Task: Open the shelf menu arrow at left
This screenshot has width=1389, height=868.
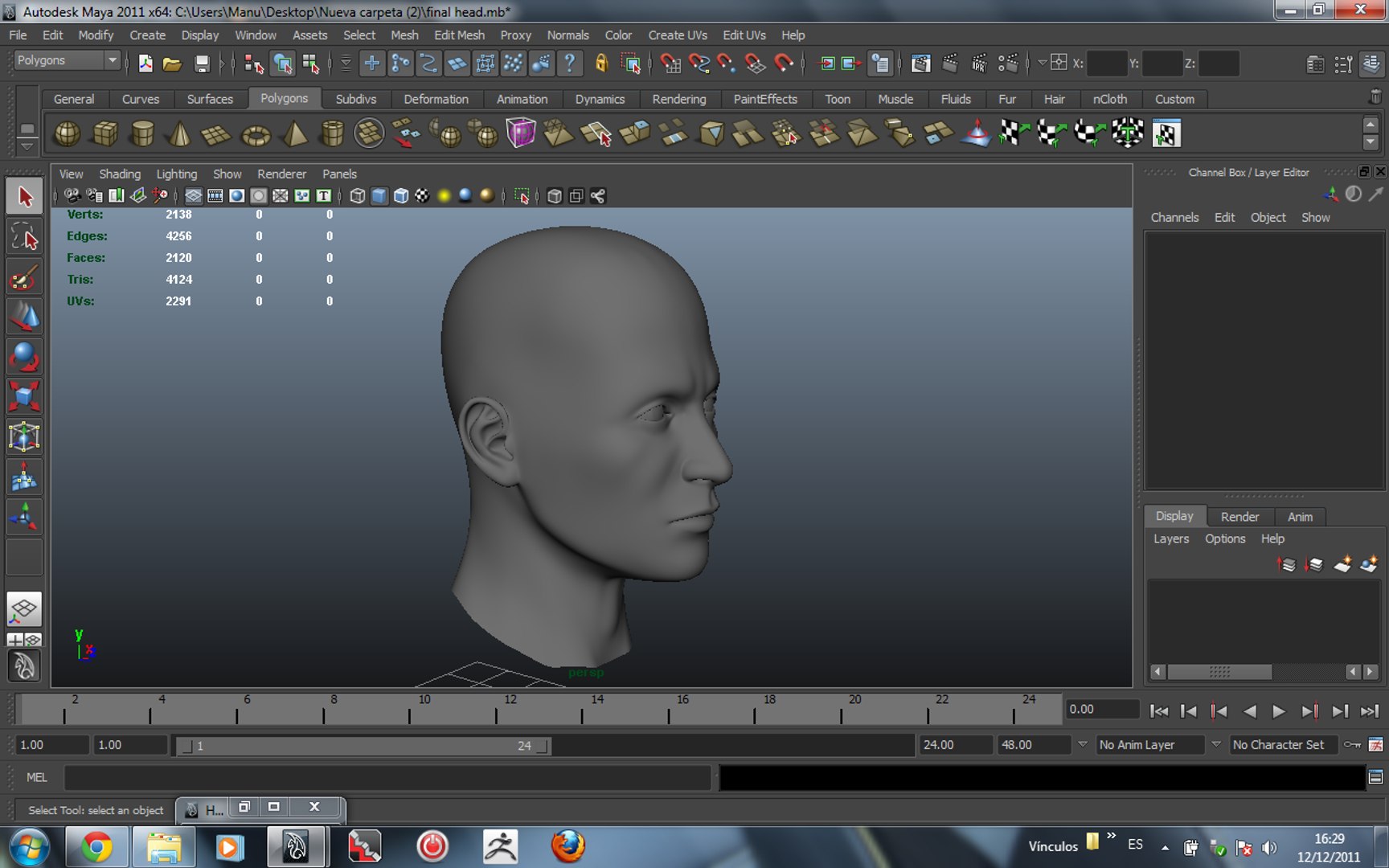Action: (x=27, y=145)
